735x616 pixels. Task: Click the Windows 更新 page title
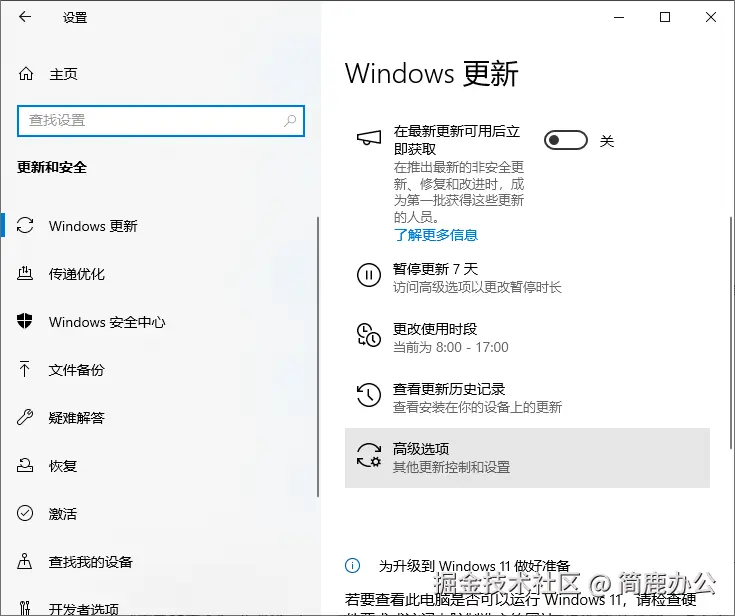[x=432, y=74]
